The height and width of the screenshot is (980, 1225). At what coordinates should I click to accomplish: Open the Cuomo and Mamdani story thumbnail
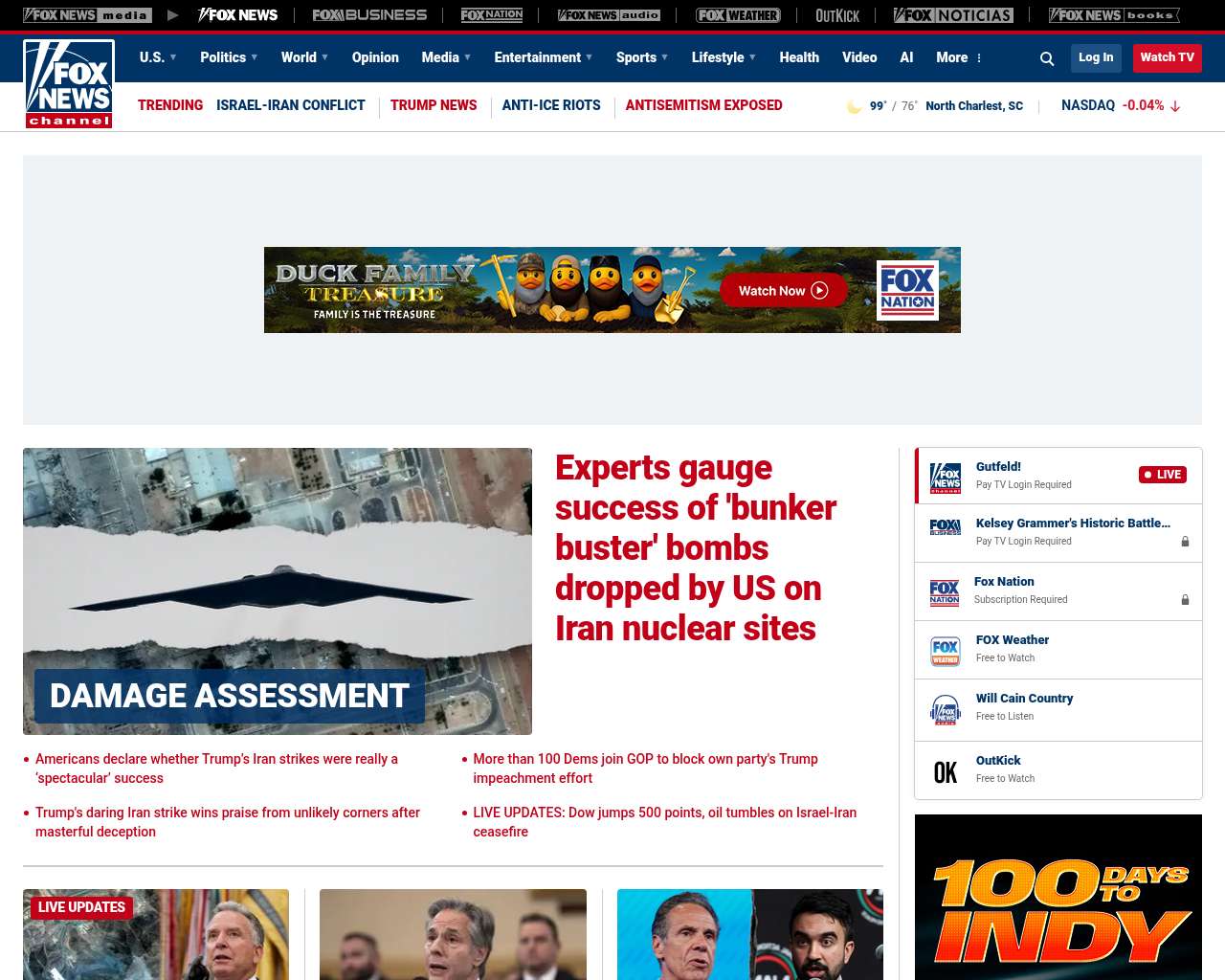(750, 934)
